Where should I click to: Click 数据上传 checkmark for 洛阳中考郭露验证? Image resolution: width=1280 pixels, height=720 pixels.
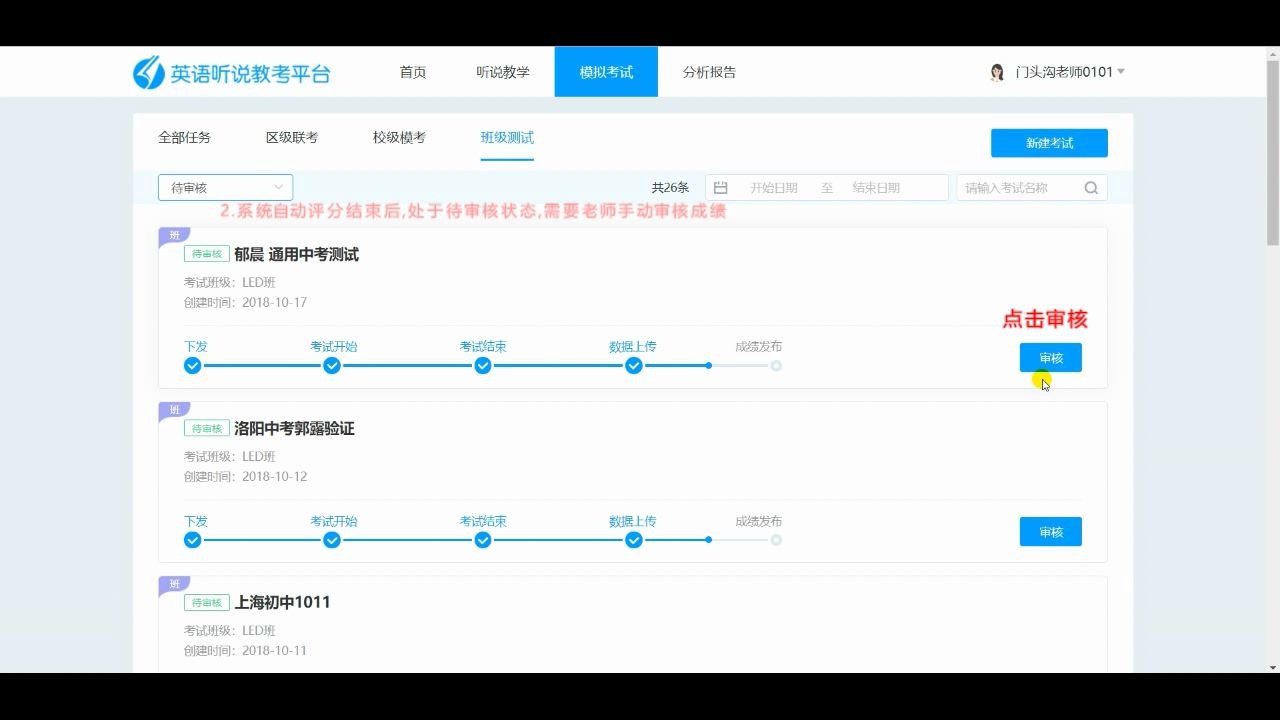click(634, 540)
